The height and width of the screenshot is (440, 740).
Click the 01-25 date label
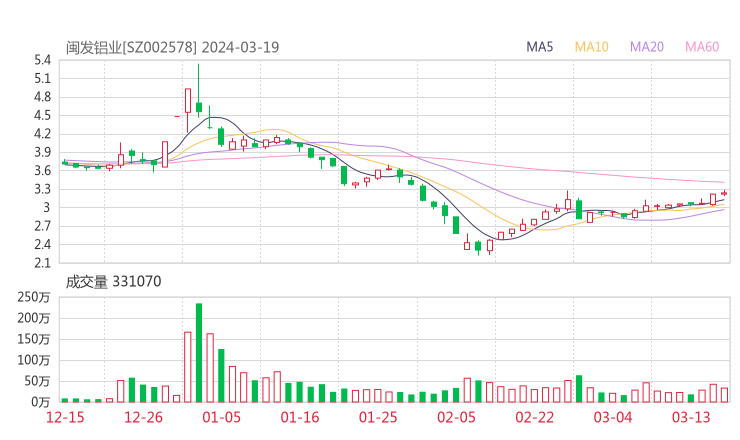tap(378, 417)
